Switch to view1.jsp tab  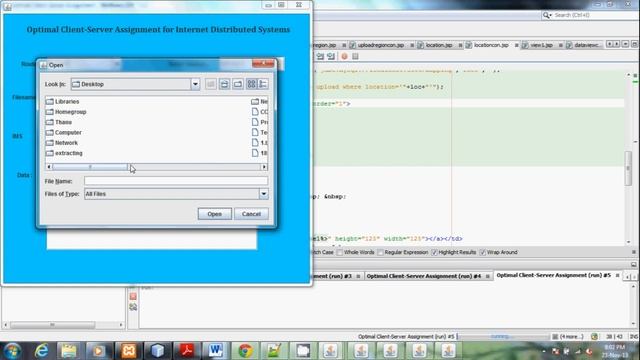point(541,45)
